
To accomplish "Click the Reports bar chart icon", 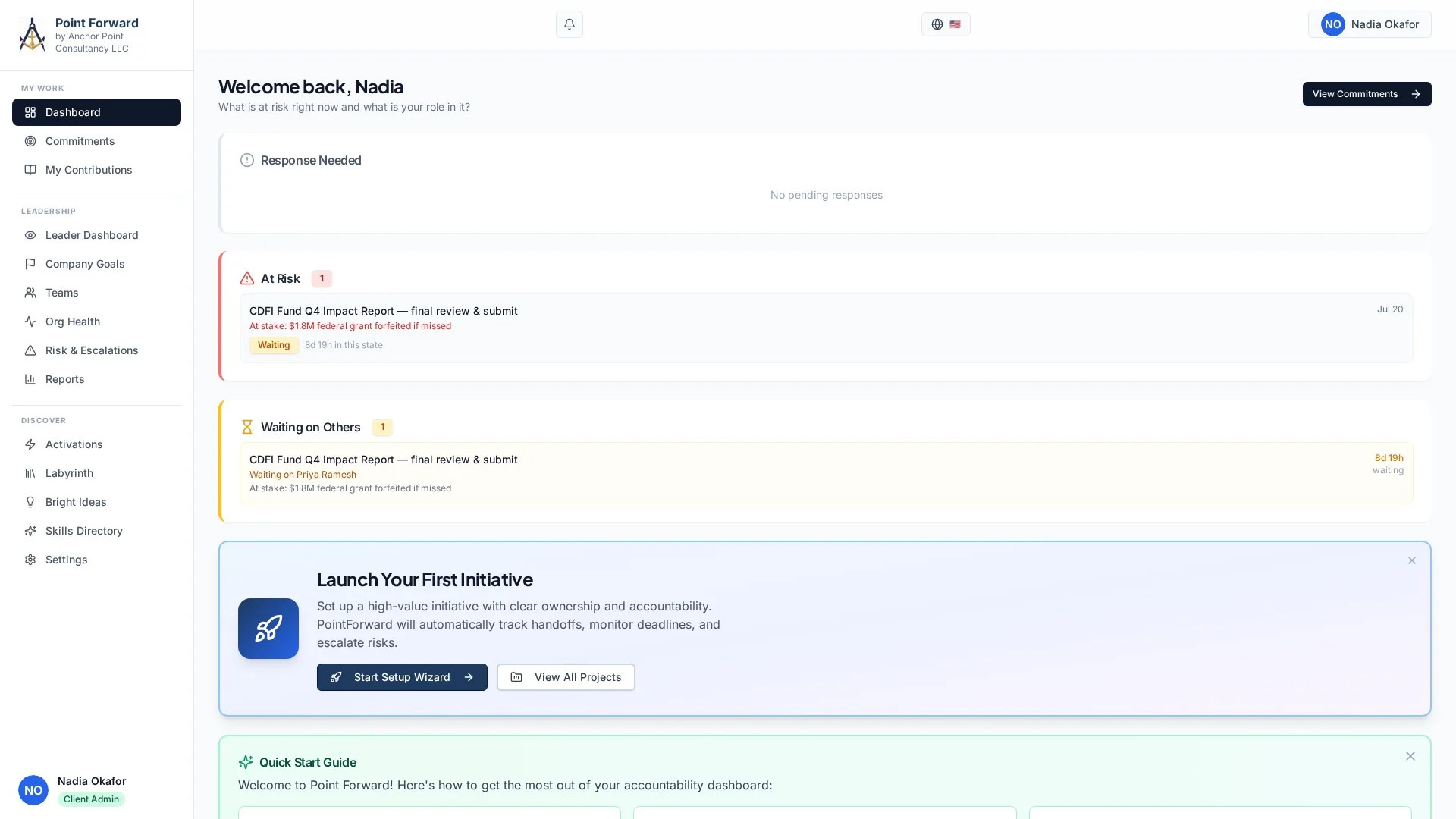I will [x=30, y=379].
